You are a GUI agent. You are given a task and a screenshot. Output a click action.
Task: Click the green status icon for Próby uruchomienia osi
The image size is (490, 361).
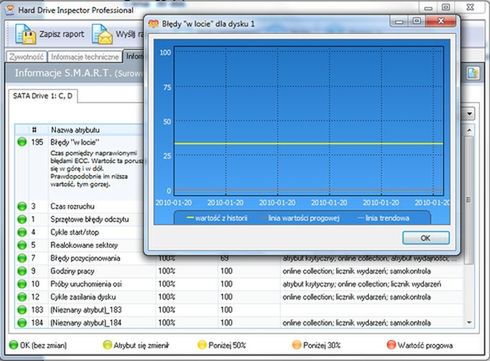(x=22, y=284)
